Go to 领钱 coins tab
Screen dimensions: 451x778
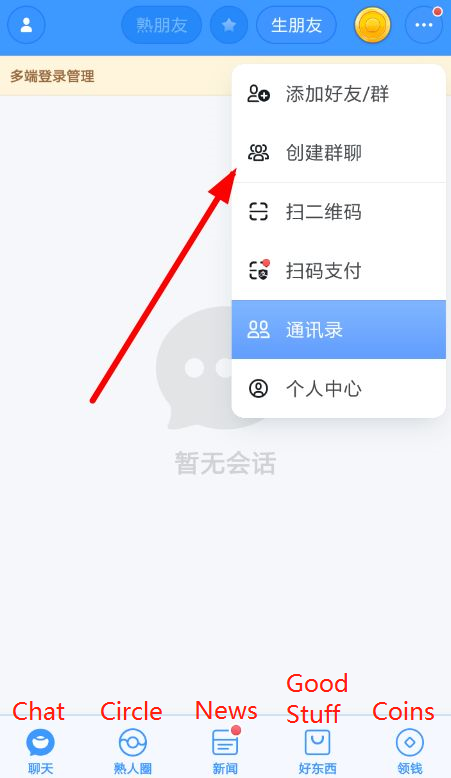tap(410, 751)
